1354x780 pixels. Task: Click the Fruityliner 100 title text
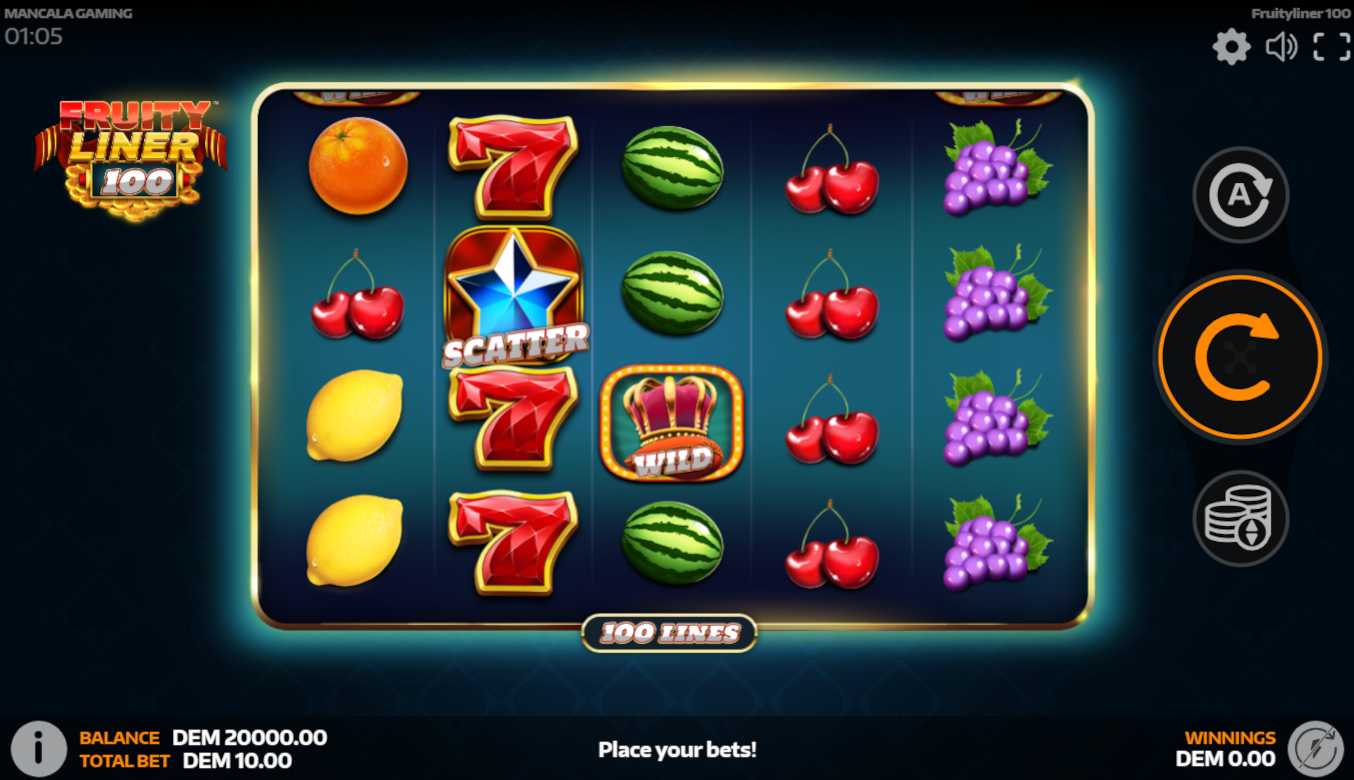1301,14
